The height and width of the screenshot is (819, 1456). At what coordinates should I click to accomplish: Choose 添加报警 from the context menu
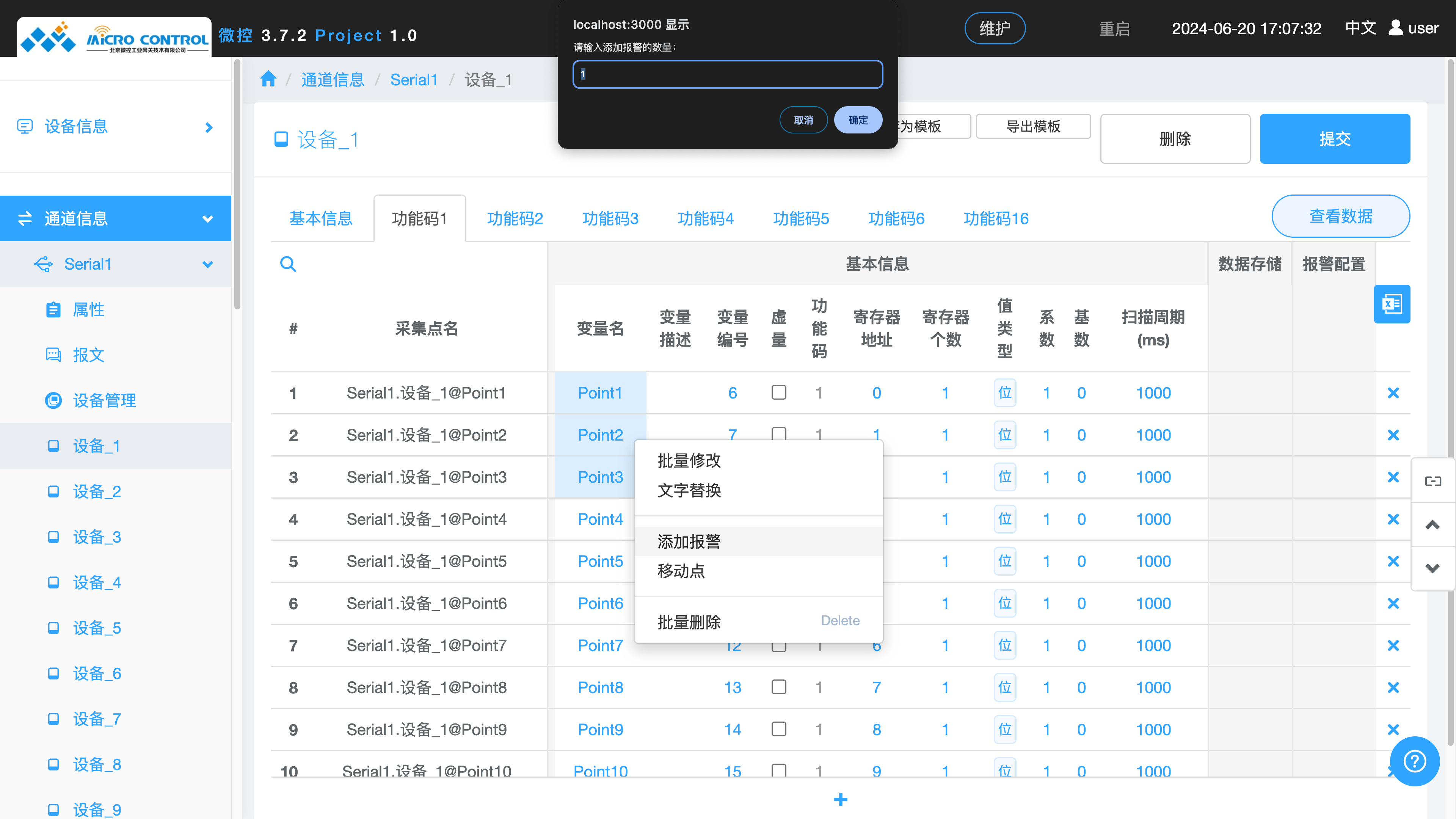[689, 541]
